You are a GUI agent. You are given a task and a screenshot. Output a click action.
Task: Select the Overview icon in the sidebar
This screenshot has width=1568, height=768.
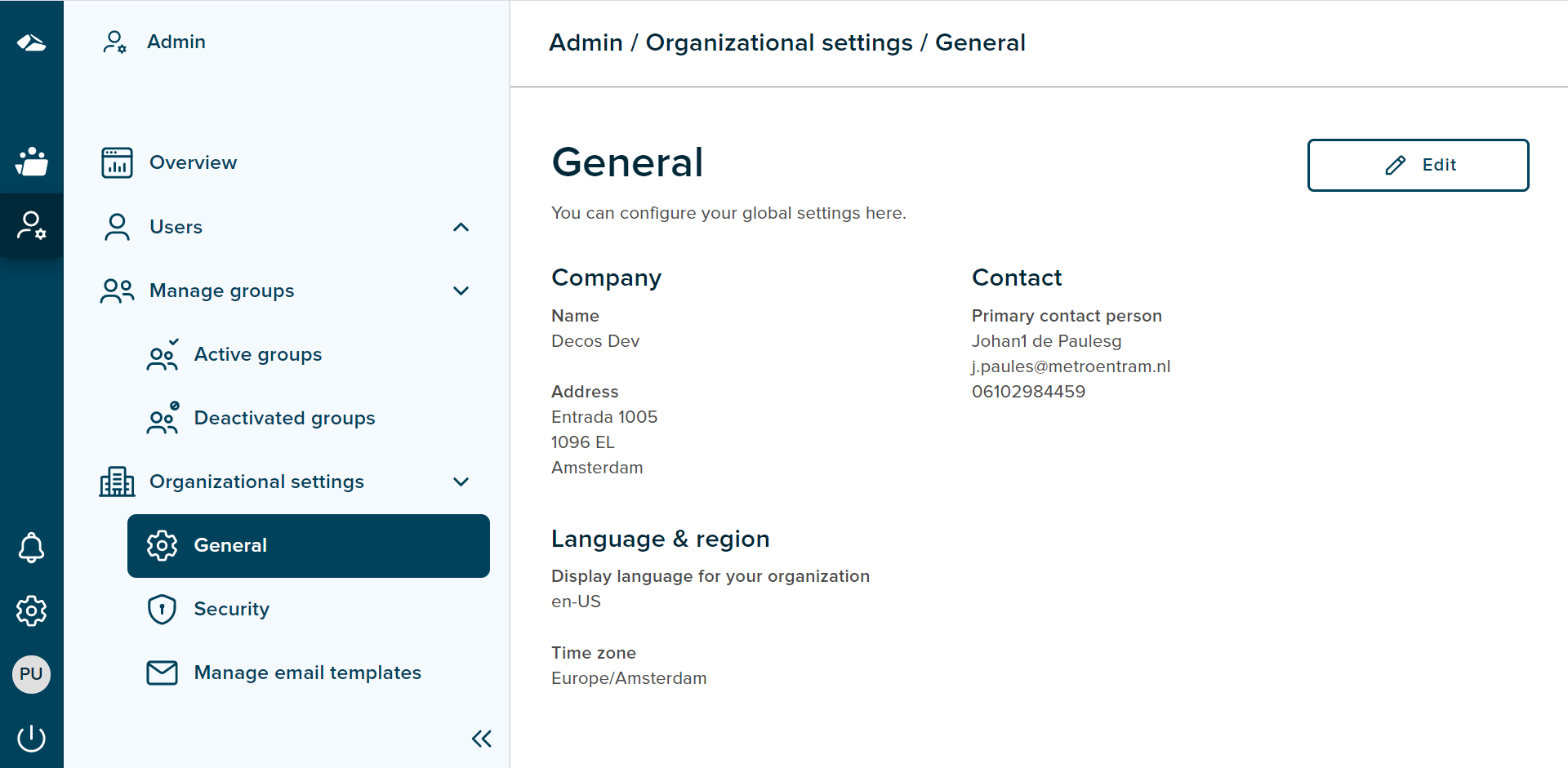tap(117, 162)
